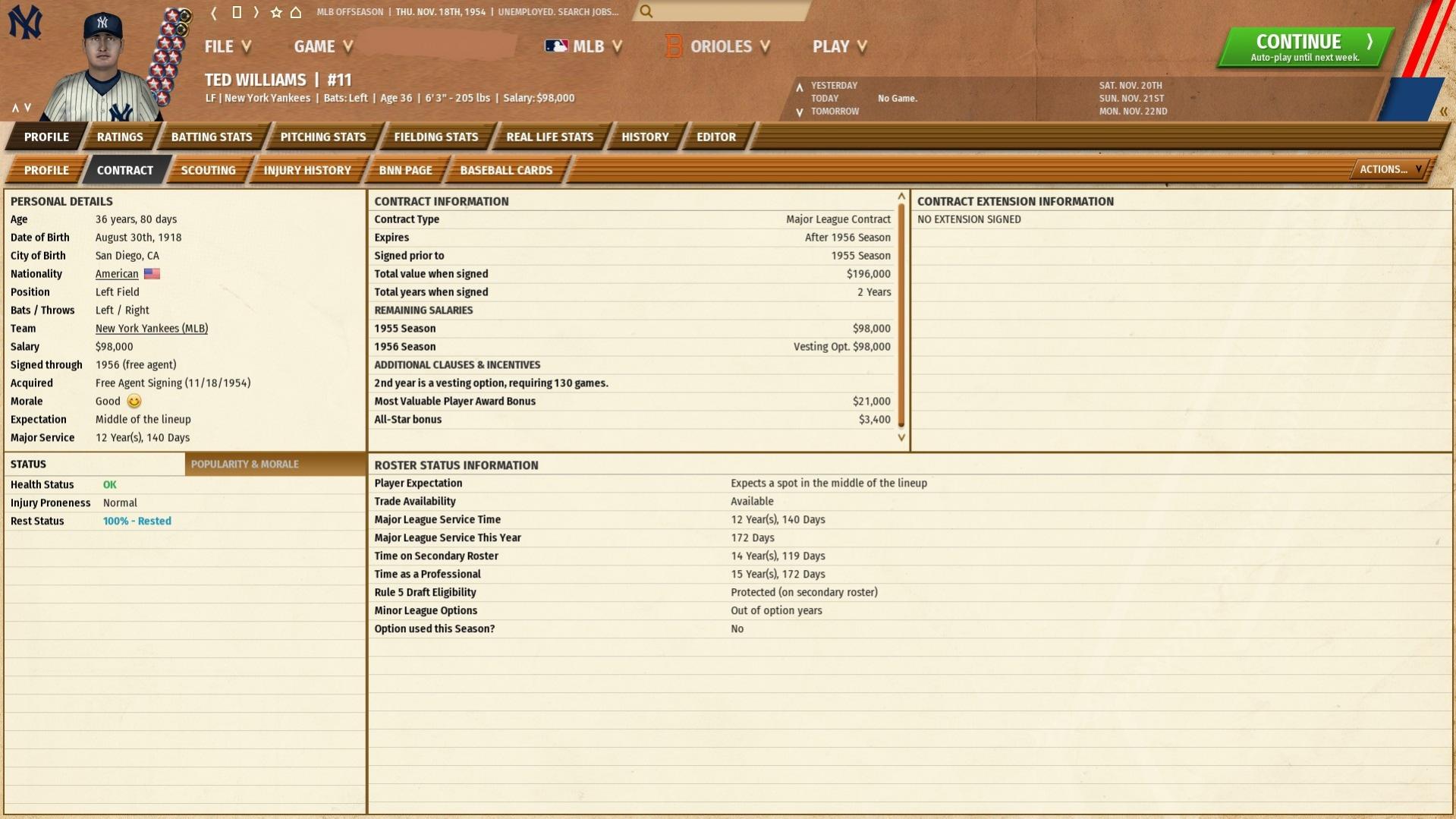Switch to the HISTORY tab
The height and width of the screenshot is (819, 1456).
coord(645,137)
